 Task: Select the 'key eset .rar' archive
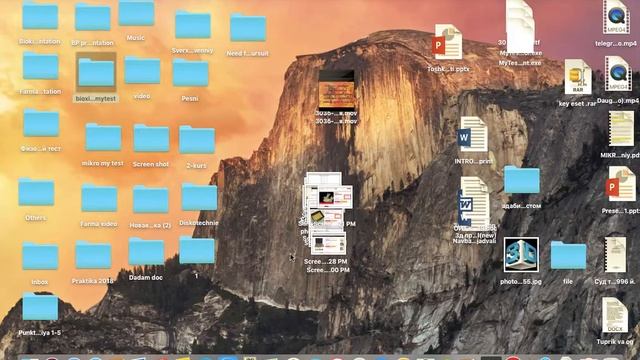pyautogui.click(x=578, y=77)
